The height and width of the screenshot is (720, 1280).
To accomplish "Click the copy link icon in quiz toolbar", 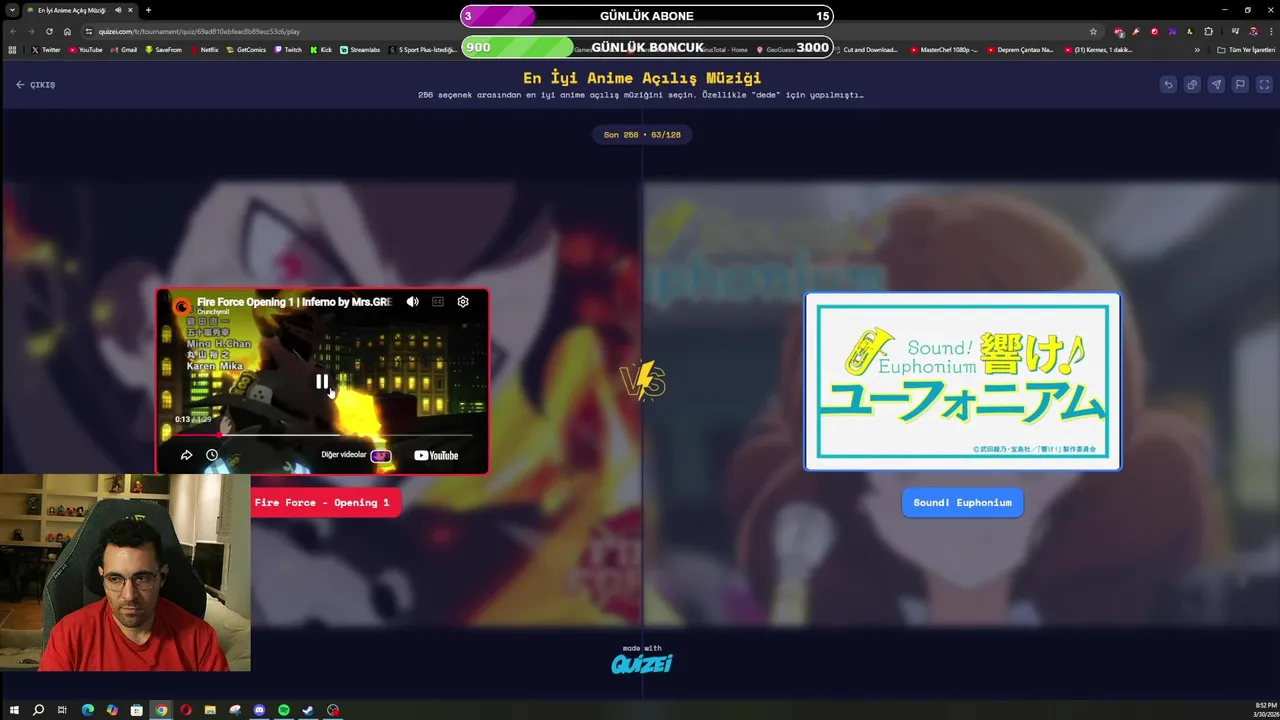I will [1192, 85].
